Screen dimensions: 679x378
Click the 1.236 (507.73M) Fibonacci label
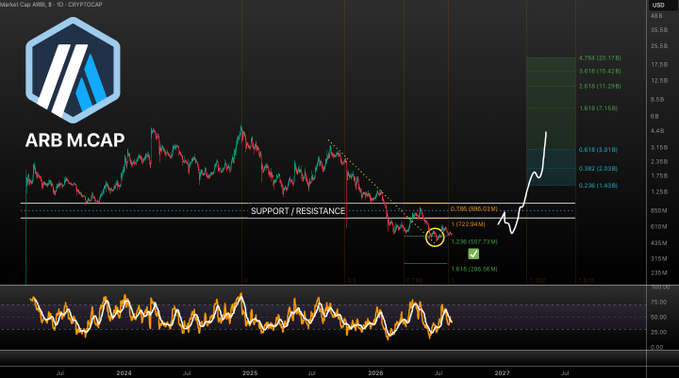click(x=474, y=242)
